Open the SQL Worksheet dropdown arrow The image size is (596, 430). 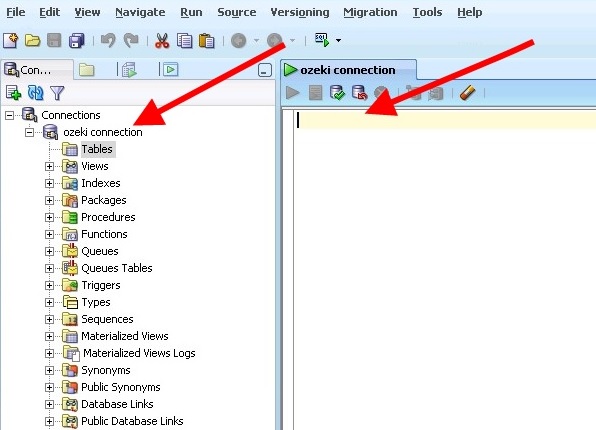pos(338,40)
